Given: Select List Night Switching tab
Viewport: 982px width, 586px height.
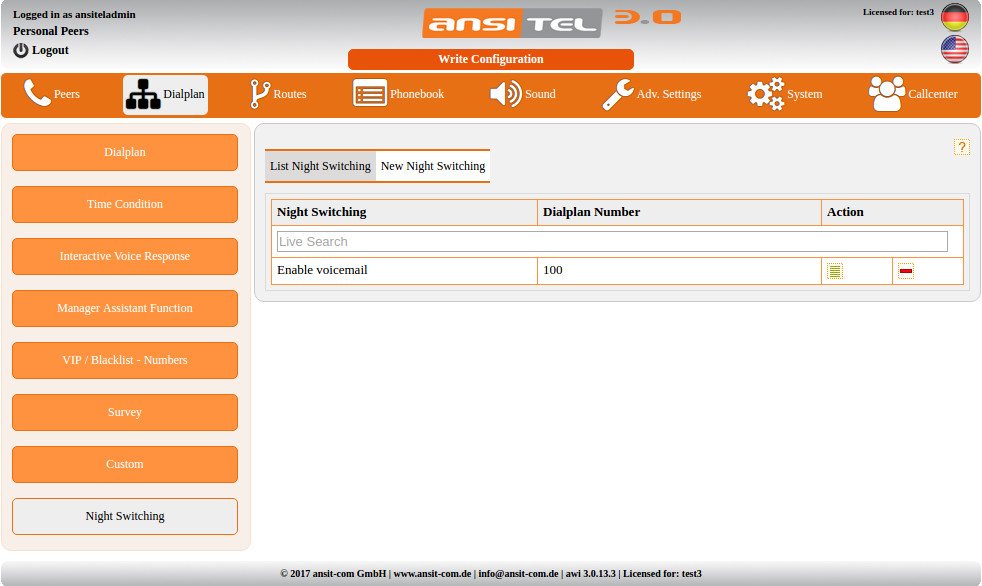Looking at the screenshot, I should pos(320,166).
